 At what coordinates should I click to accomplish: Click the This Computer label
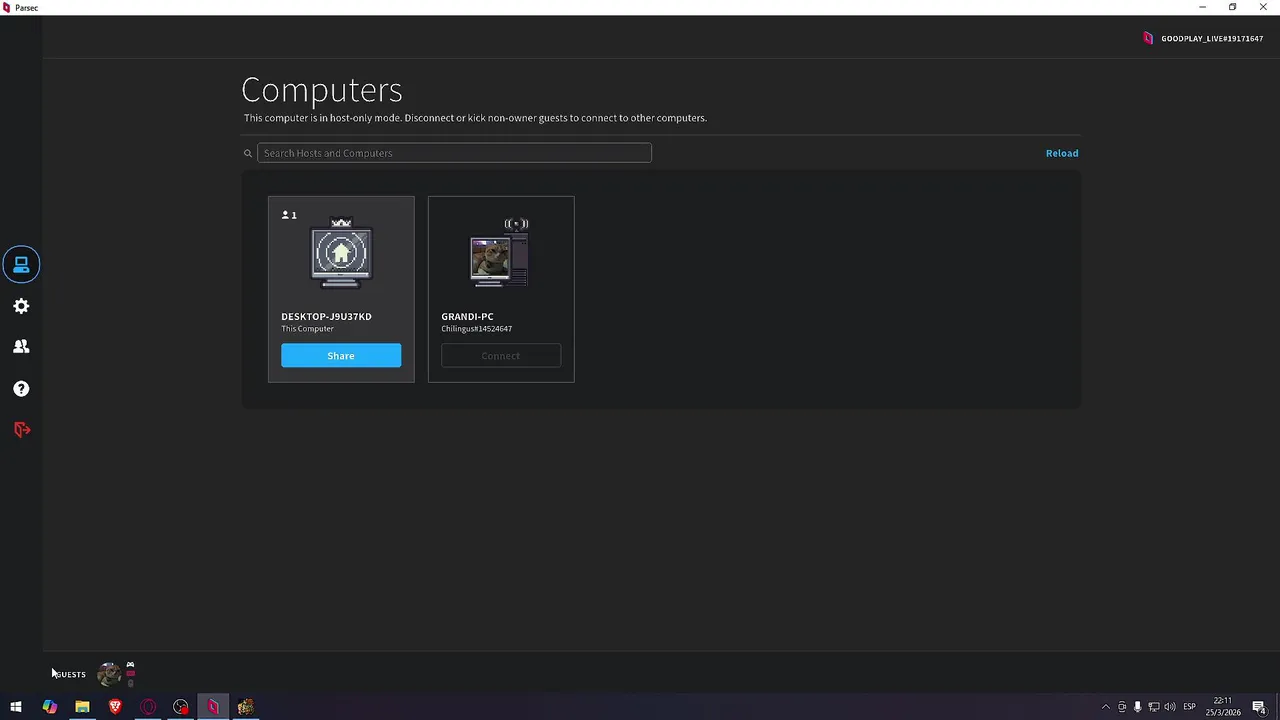[x=307, y=328]
